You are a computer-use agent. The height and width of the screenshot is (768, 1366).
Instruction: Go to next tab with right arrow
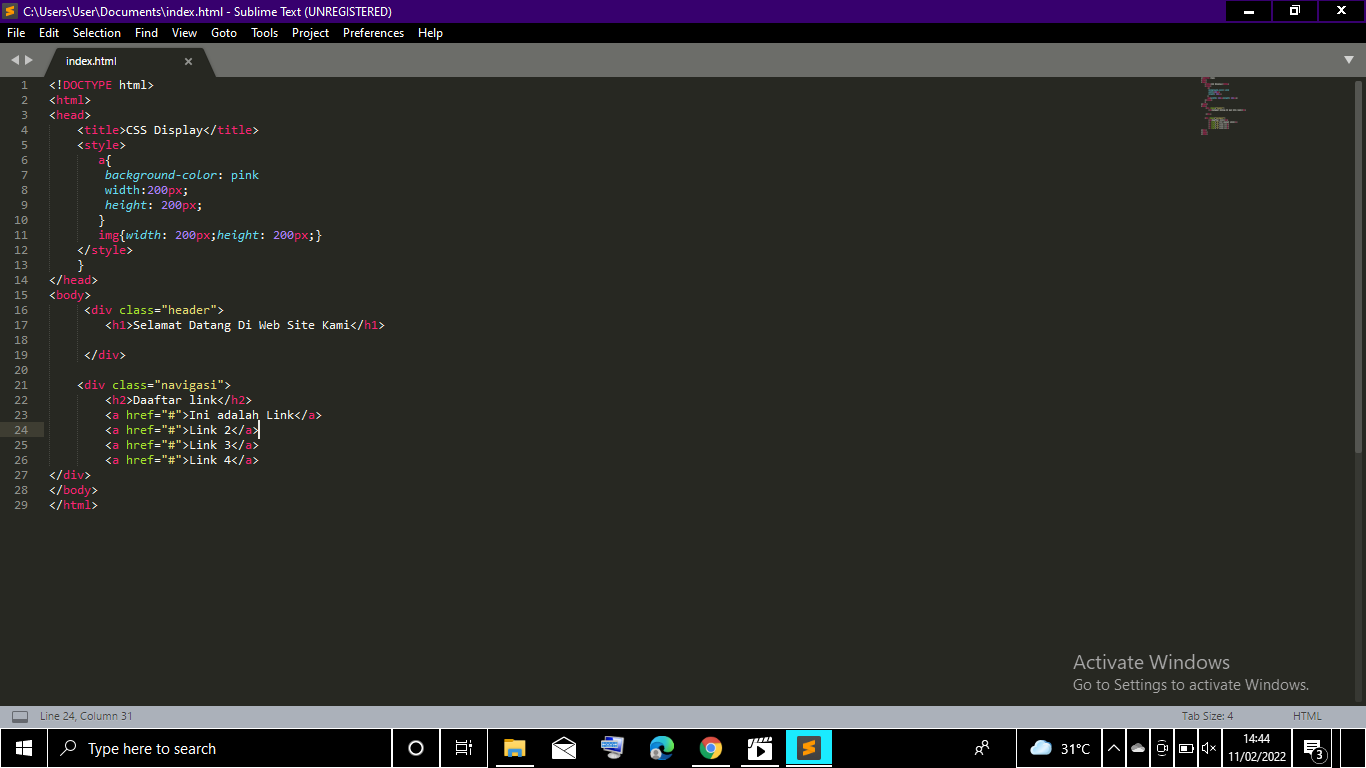point(29,61)
